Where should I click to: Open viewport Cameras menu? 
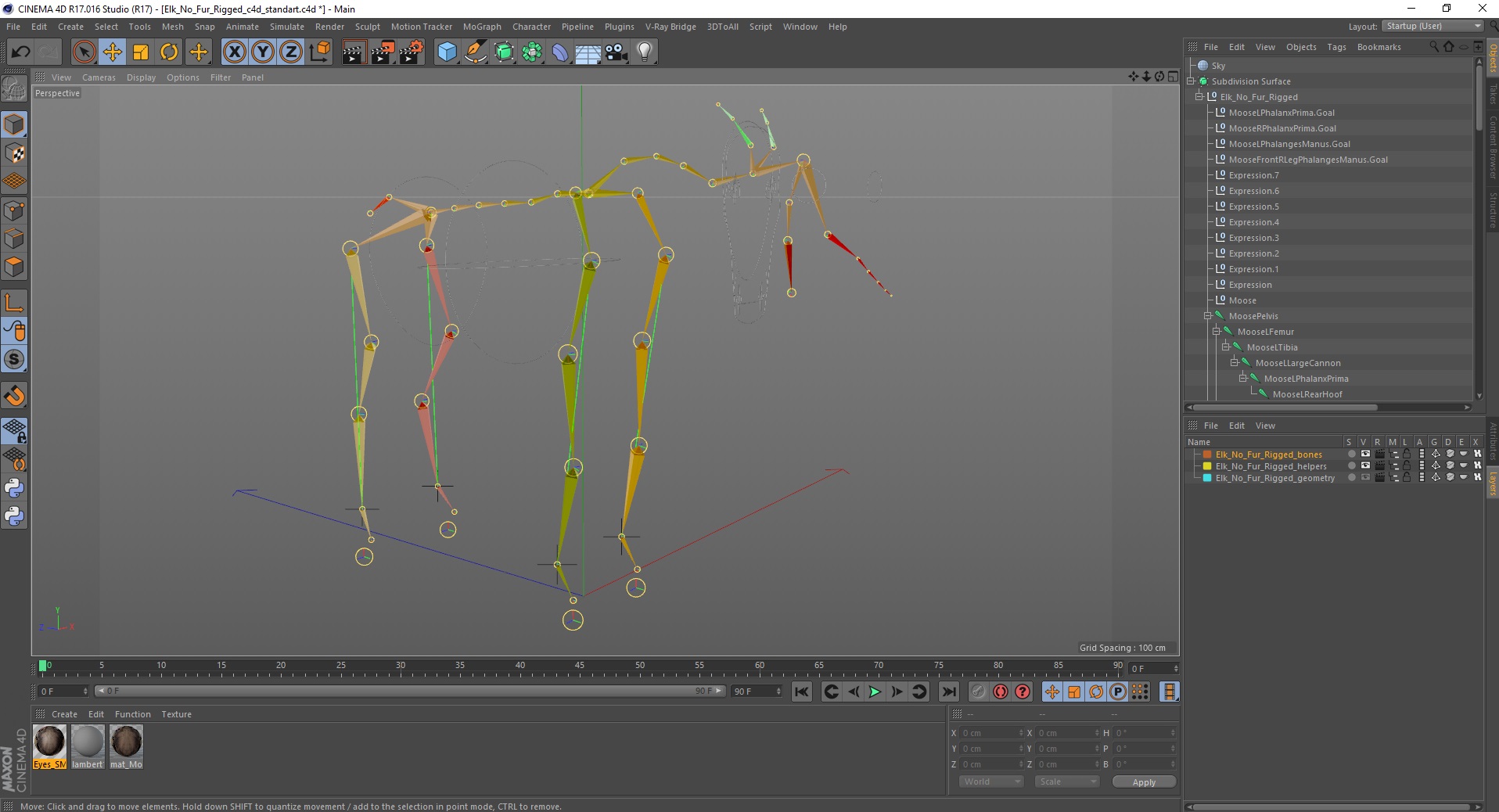(99, 77)
